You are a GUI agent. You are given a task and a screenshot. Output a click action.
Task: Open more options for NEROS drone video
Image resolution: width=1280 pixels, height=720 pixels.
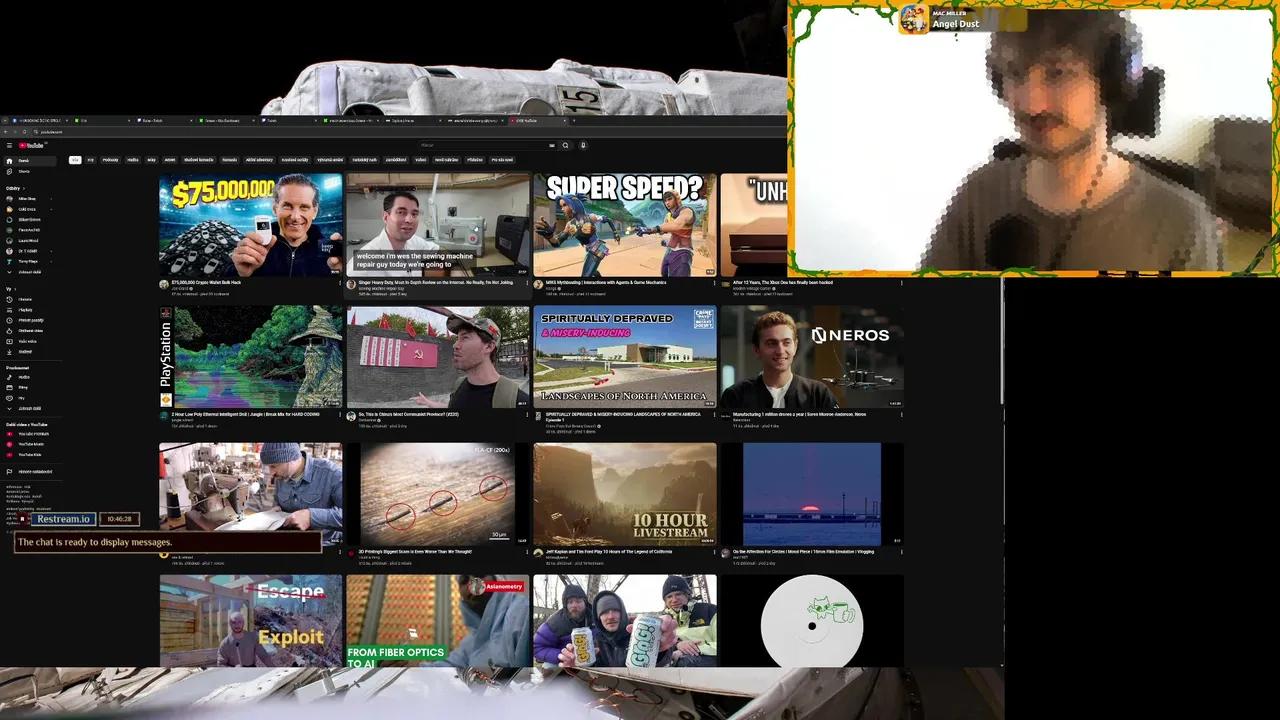(x=901, y=414)
